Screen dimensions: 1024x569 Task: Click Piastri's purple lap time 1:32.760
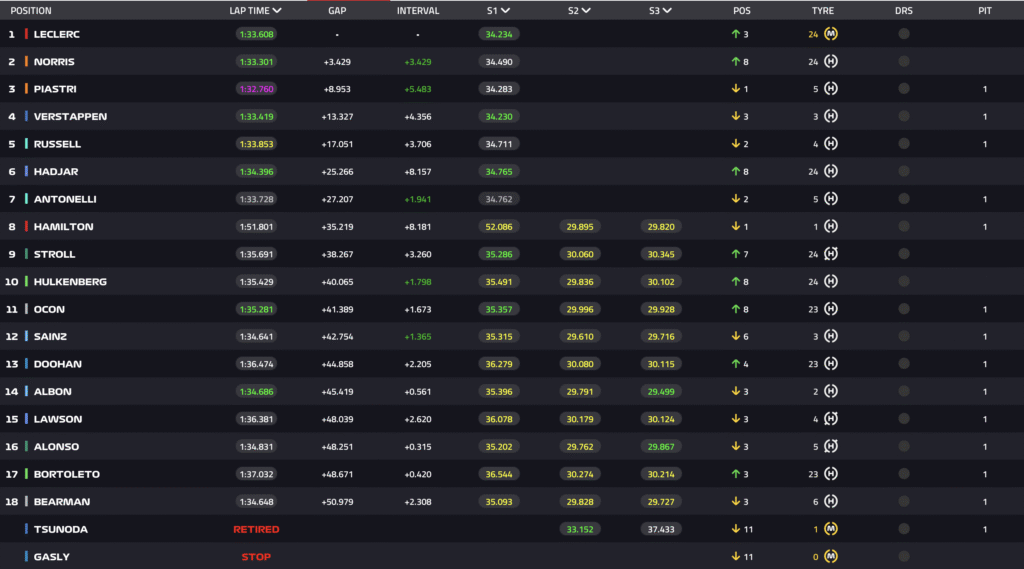click(x=256, y=89)
